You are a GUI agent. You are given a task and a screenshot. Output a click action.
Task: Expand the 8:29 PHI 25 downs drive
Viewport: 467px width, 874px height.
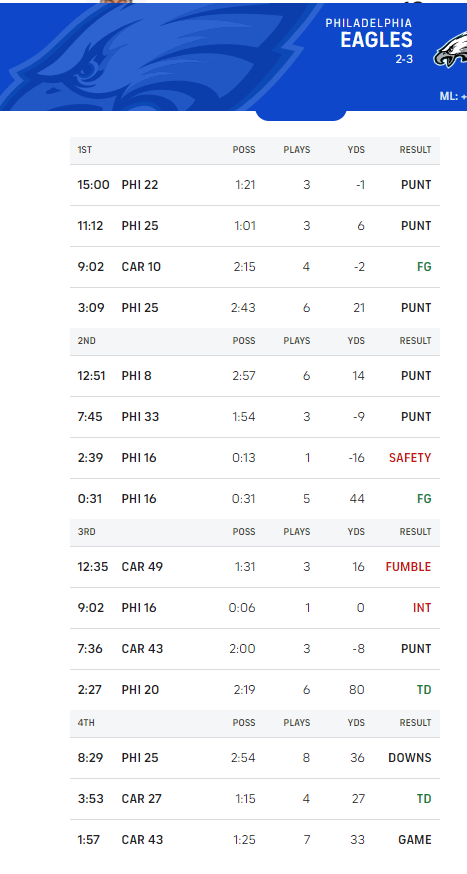point(255,758)
